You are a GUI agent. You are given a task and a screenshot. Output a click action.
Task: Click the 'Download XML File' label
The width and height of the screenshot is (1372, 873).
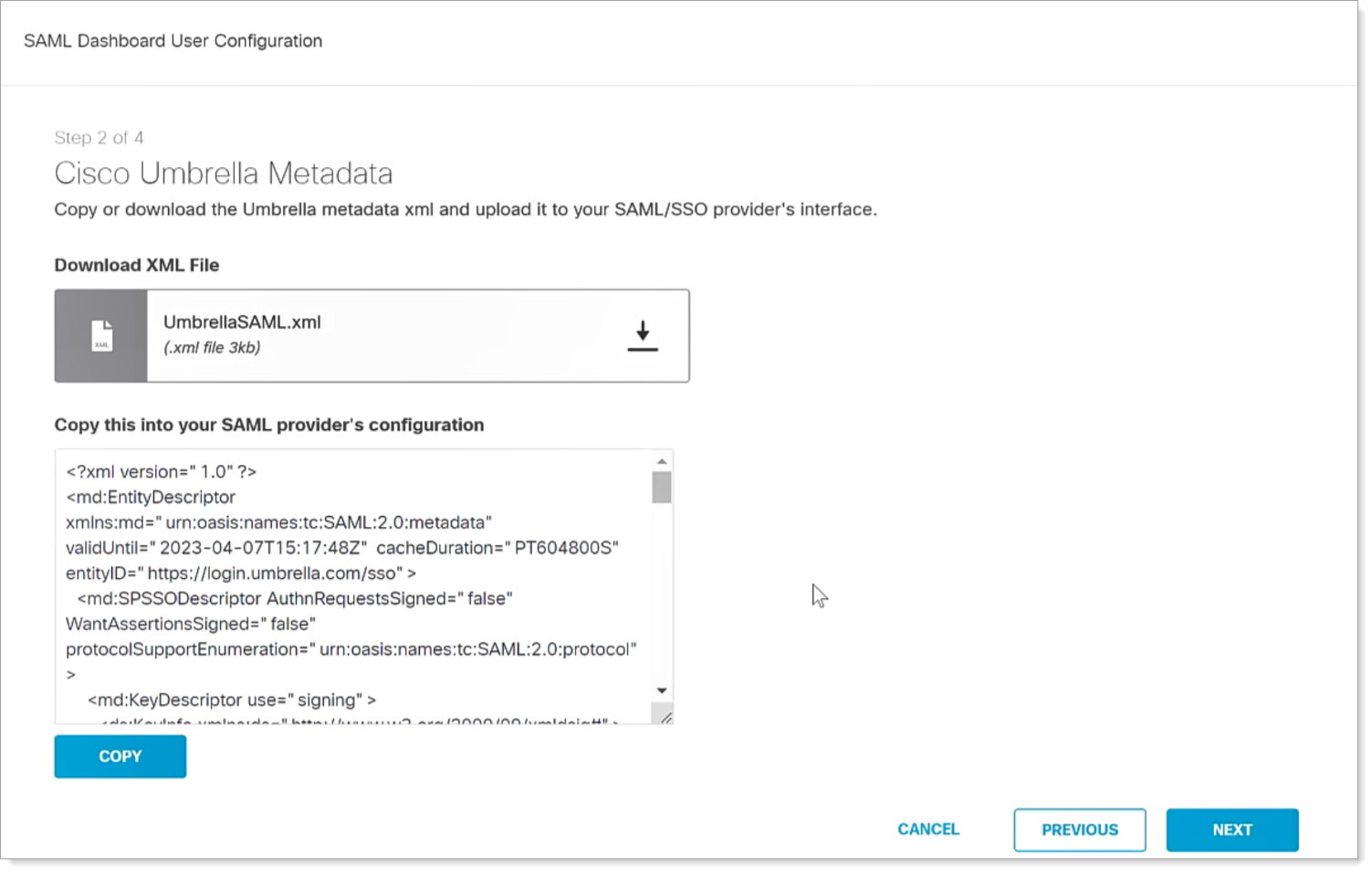[137, 265]
